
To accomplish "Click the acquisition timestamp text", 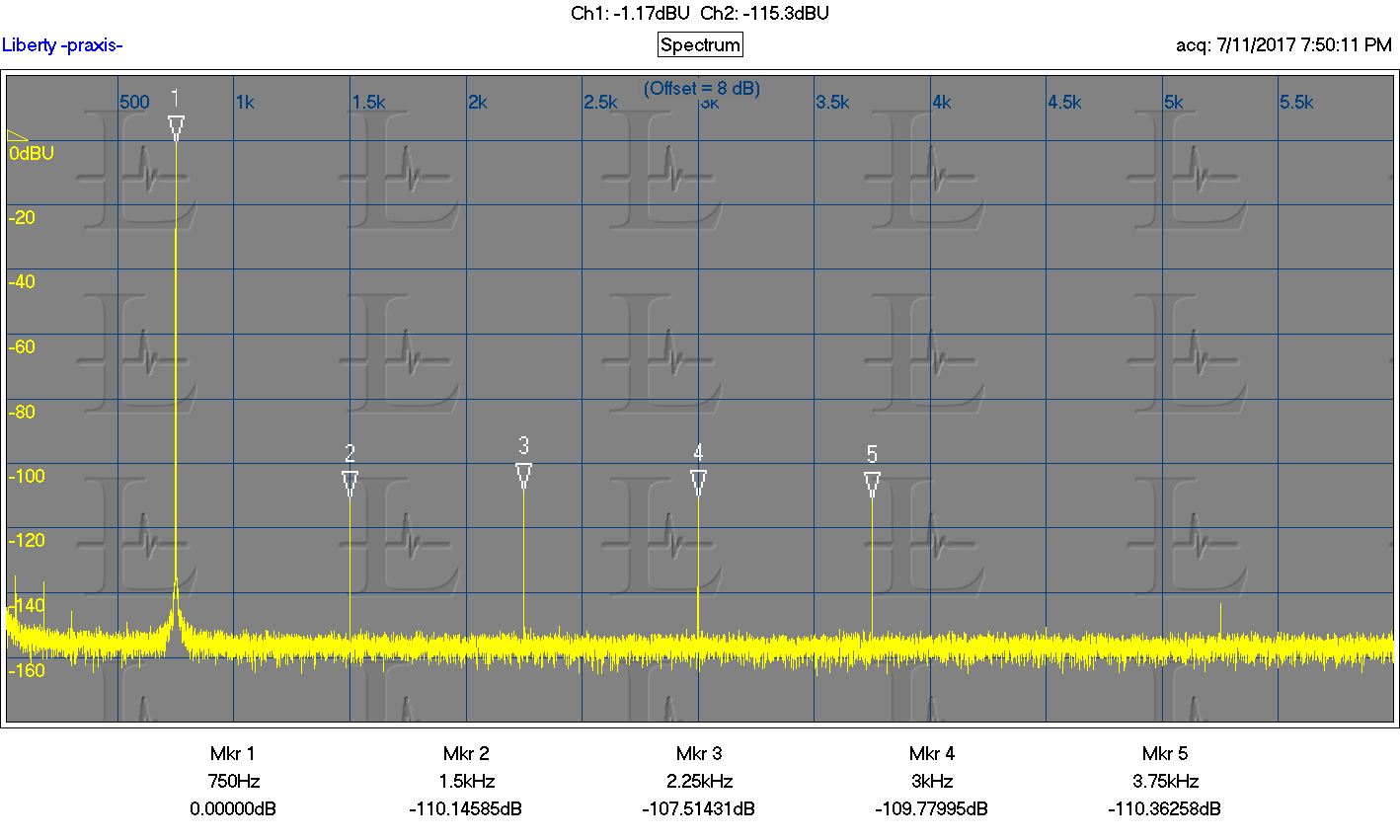I will (x=1283, y=44).
